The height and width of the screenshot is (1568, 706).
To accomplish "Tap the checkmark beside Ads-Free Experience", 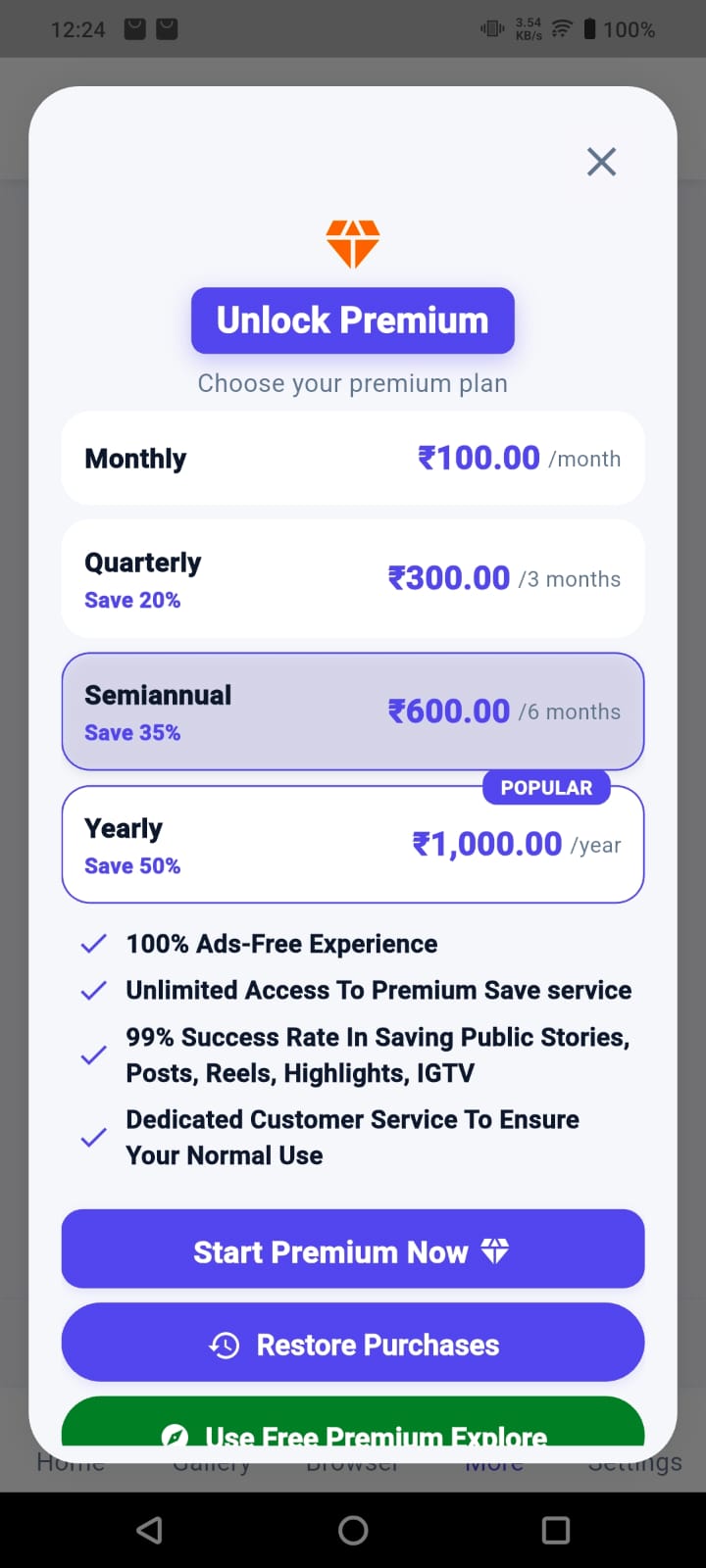I will [94, 944].
